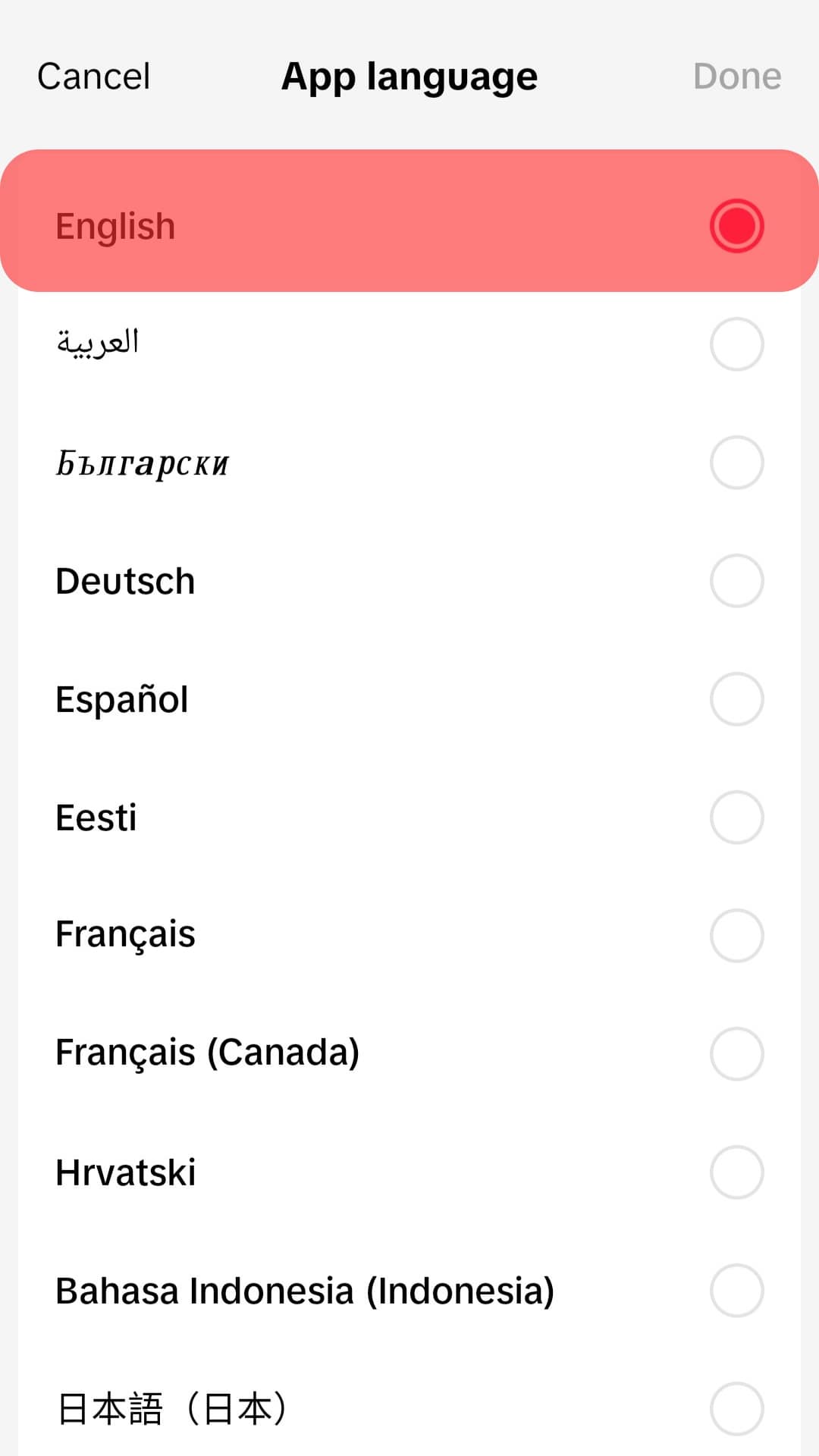
Task: Select the Japanese 日本語 radio button
Action: (736, 1409)
